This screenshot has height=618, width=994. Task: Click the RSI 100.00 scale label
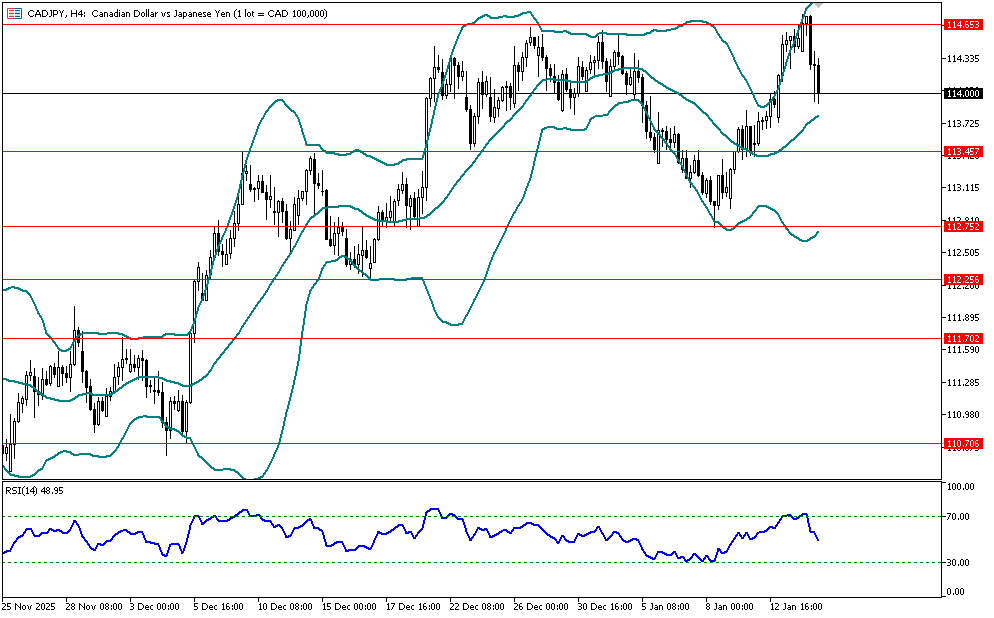[961, 487]
